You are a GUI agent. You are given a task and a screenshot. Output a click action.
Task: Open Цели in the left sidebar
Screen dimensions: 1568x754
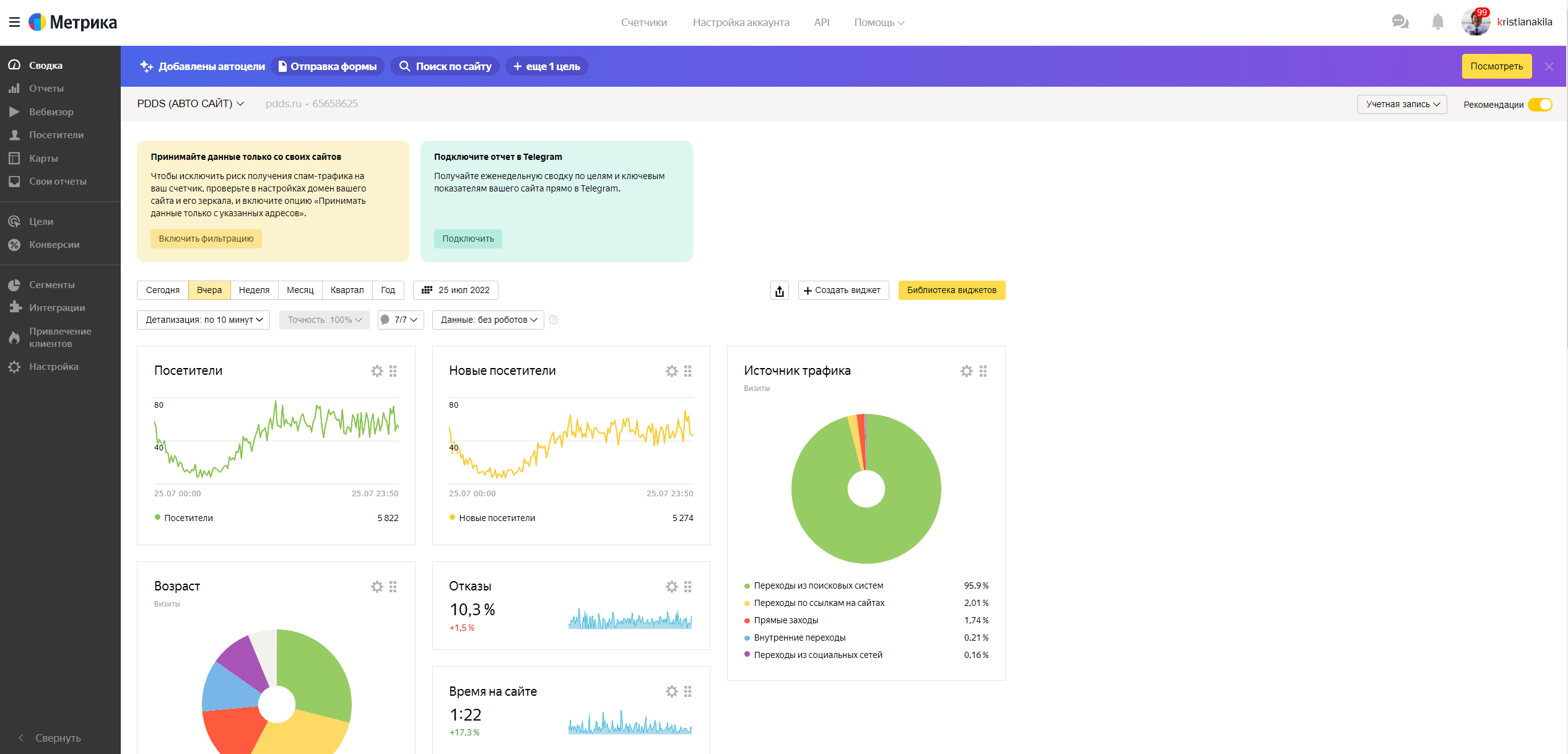click(41, 222)
